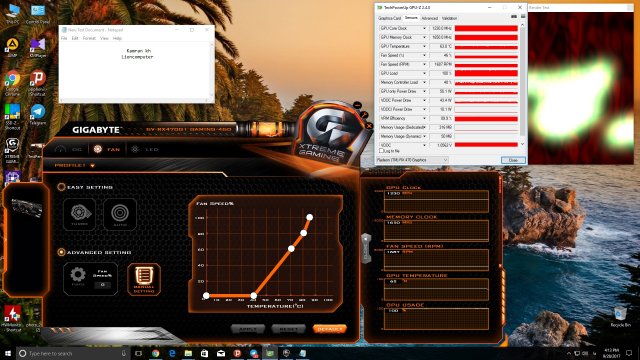640x360 pixels.
Task: Open Telegram from the taskbar
Action: click(253, 353)
